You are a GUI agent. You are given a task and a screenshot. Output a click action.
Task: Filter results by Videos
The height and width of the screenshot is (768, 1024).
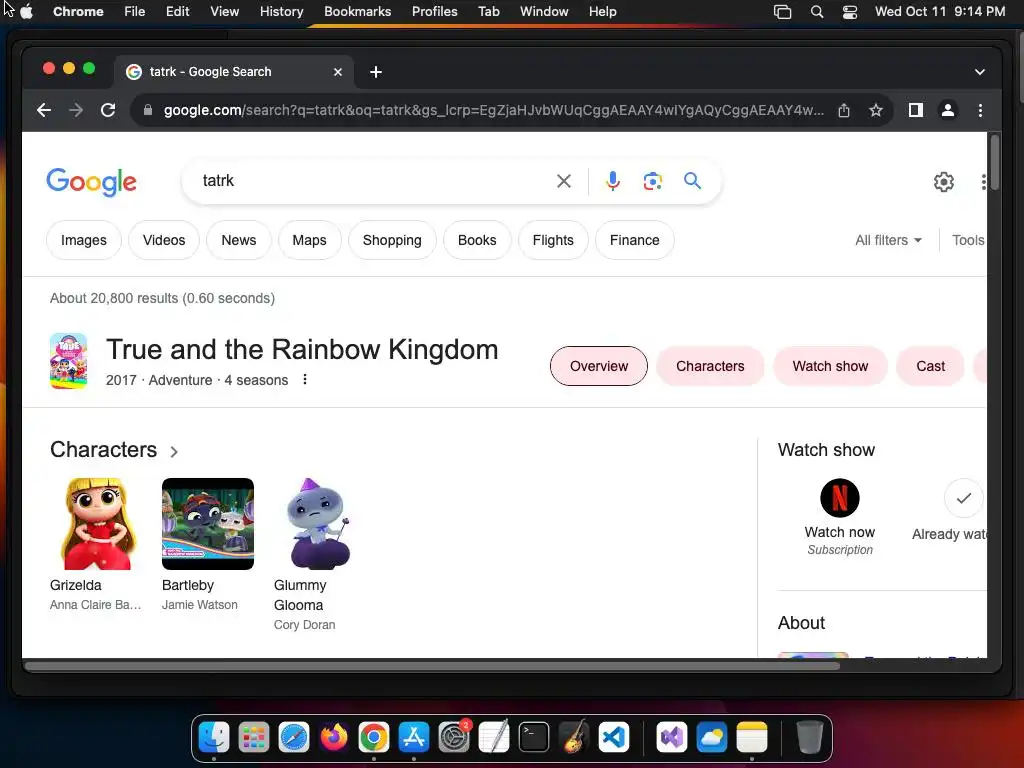(164, 240)
